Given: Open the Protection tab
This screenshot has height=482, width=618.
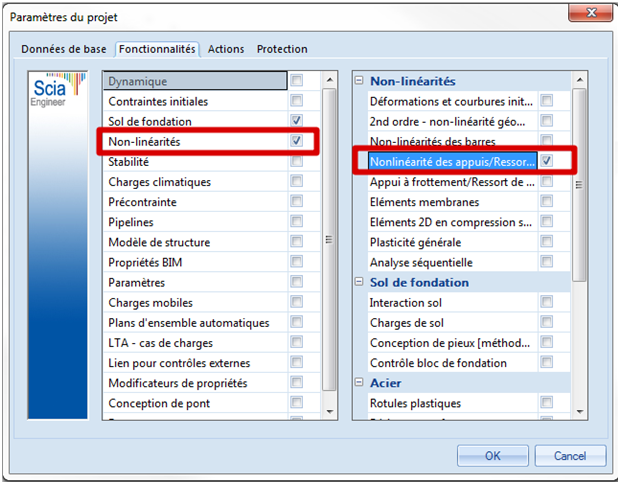Looking at the screenshot, I should [282, 49].
